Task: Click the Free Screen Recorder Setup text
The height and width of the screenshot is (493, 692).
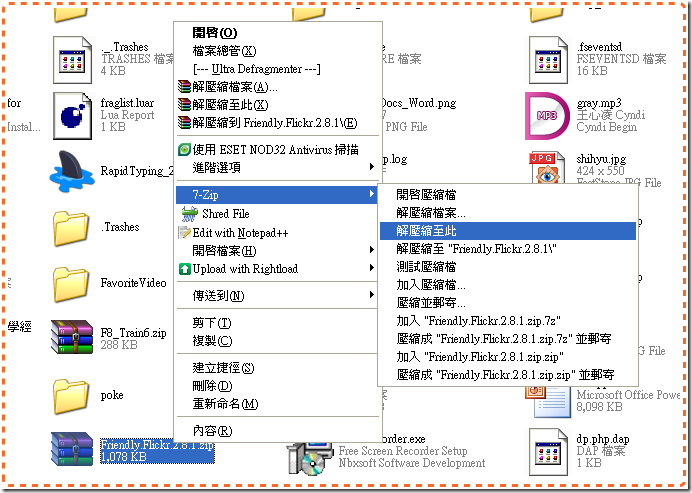Action: point(403,451)
